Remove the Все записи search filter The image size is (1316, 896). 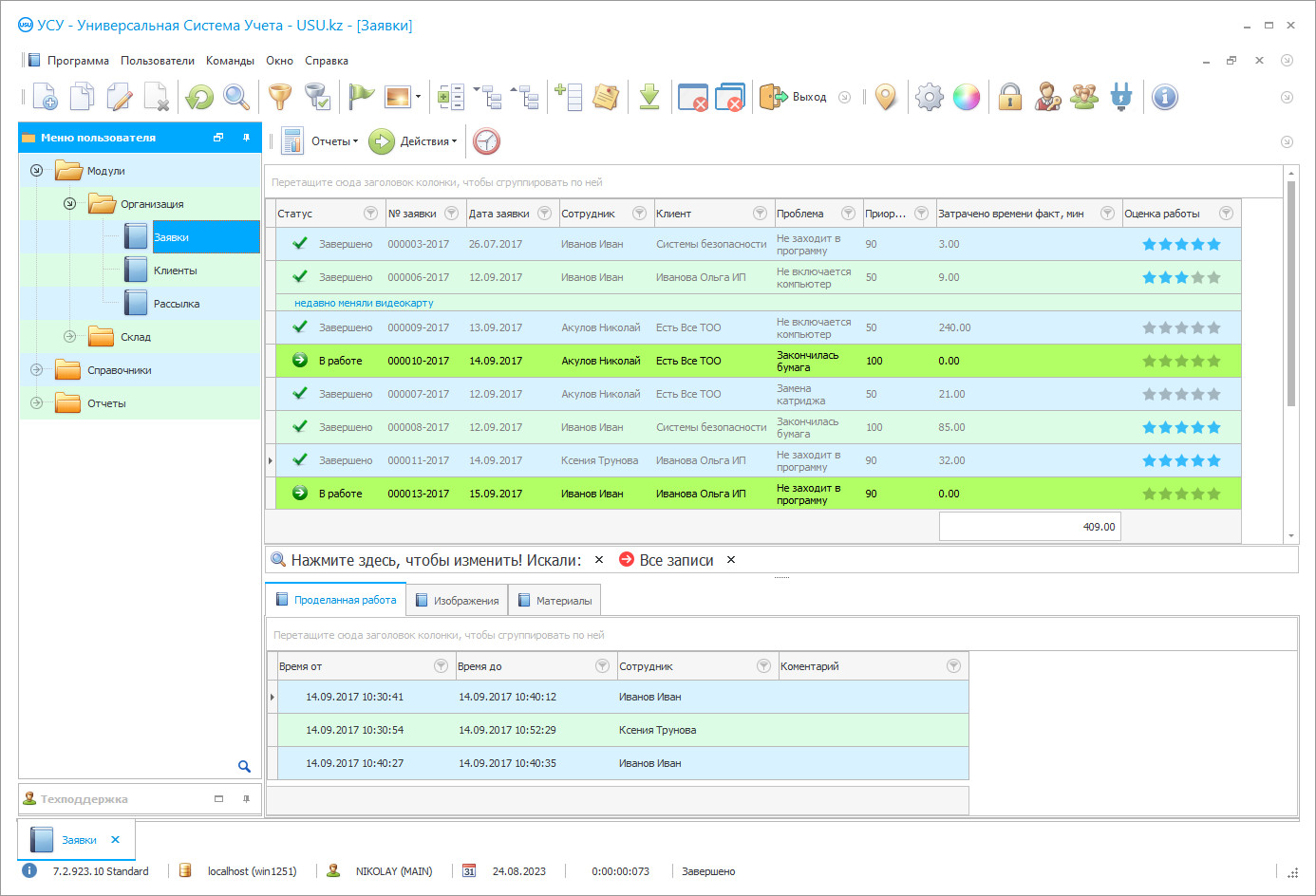731,560
